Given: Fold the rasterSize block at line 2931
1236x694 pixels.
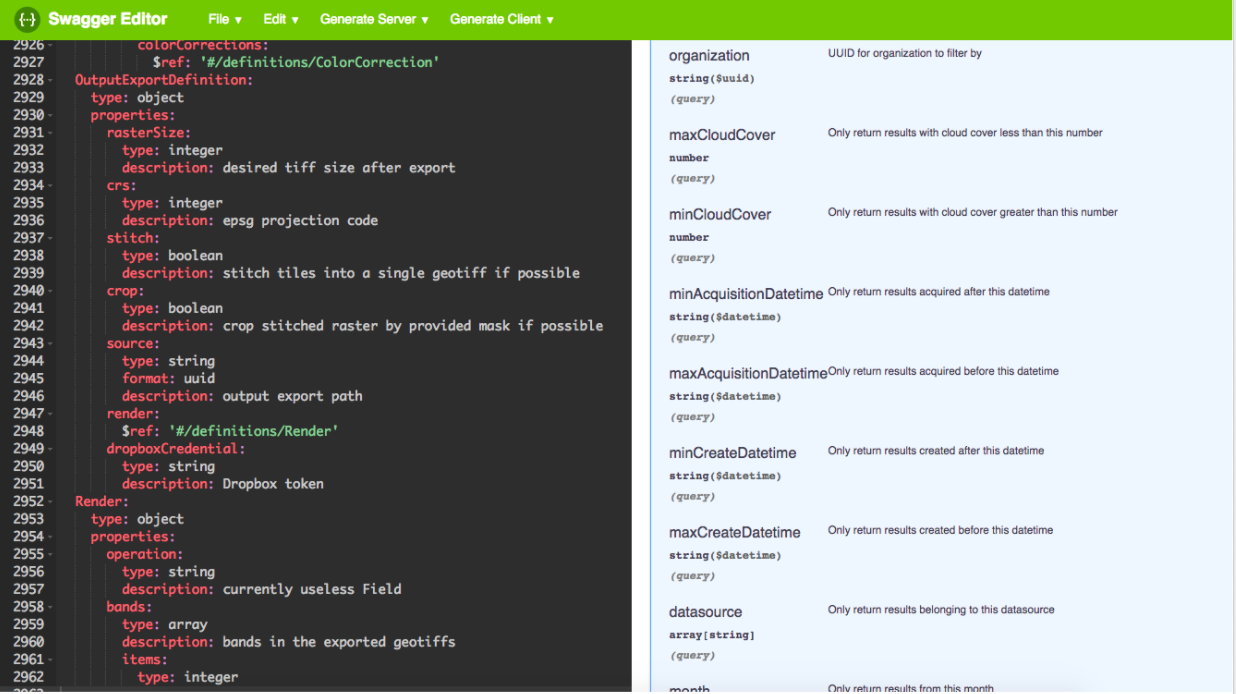Looking at the screenshot, I should [x=50, y=133].
